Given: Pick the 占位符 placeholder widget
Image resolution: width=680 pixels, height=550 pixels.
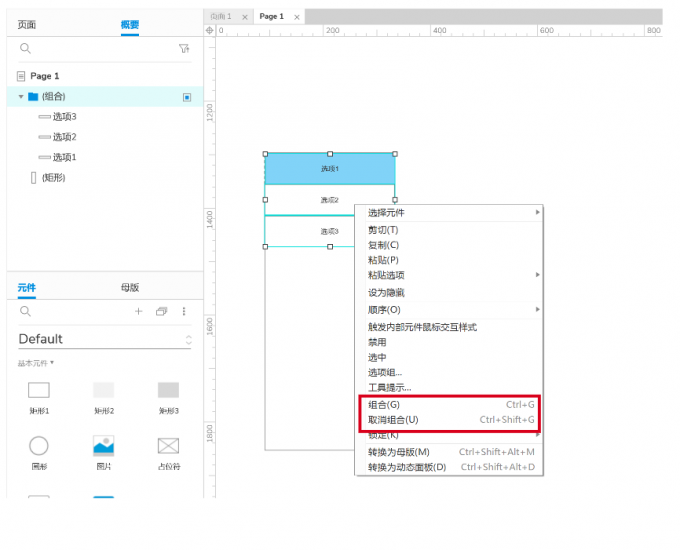Looking at the screenshot, I should pos(168,453).
